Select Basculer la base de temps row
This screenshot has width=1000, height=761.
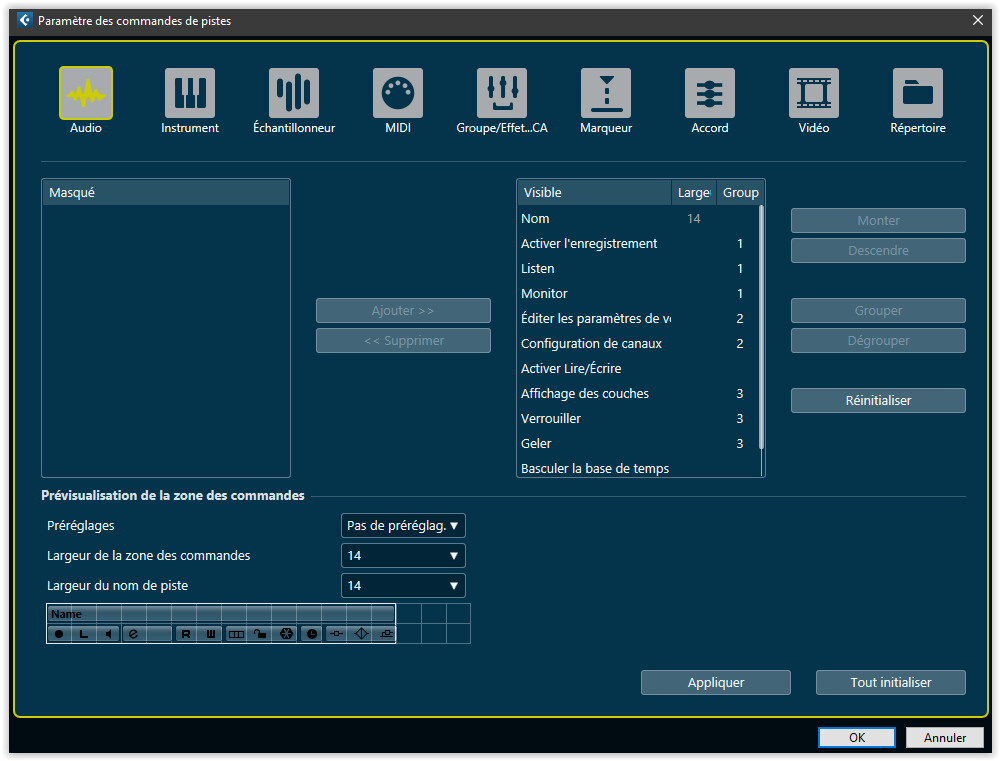(x=638, y=468)
